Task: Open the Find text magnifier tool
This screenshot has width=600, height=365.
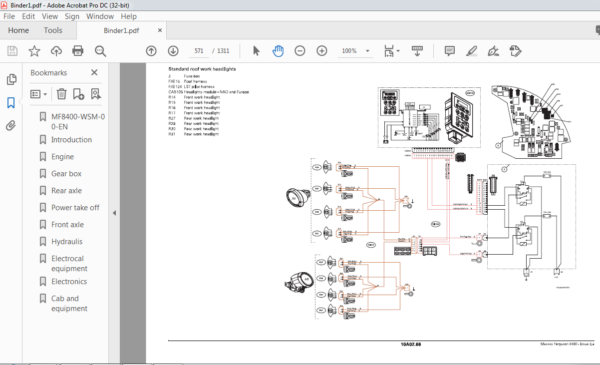Action: (x=100, y=51)
